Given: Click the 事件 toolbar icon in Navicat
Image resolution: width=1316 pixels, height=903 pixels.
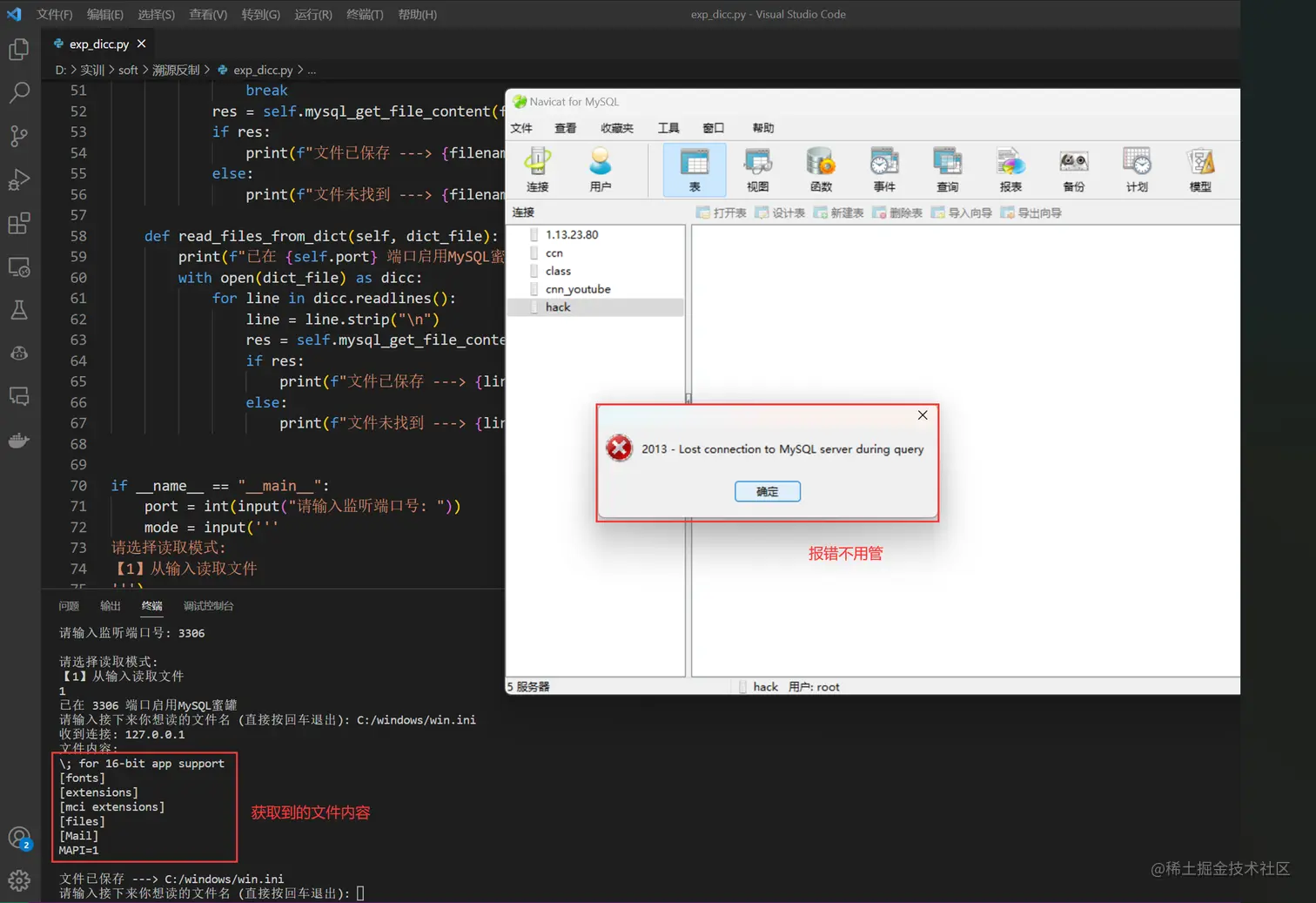Looking at the screenshot, I should pyautogui.click(x=884, y=170).
